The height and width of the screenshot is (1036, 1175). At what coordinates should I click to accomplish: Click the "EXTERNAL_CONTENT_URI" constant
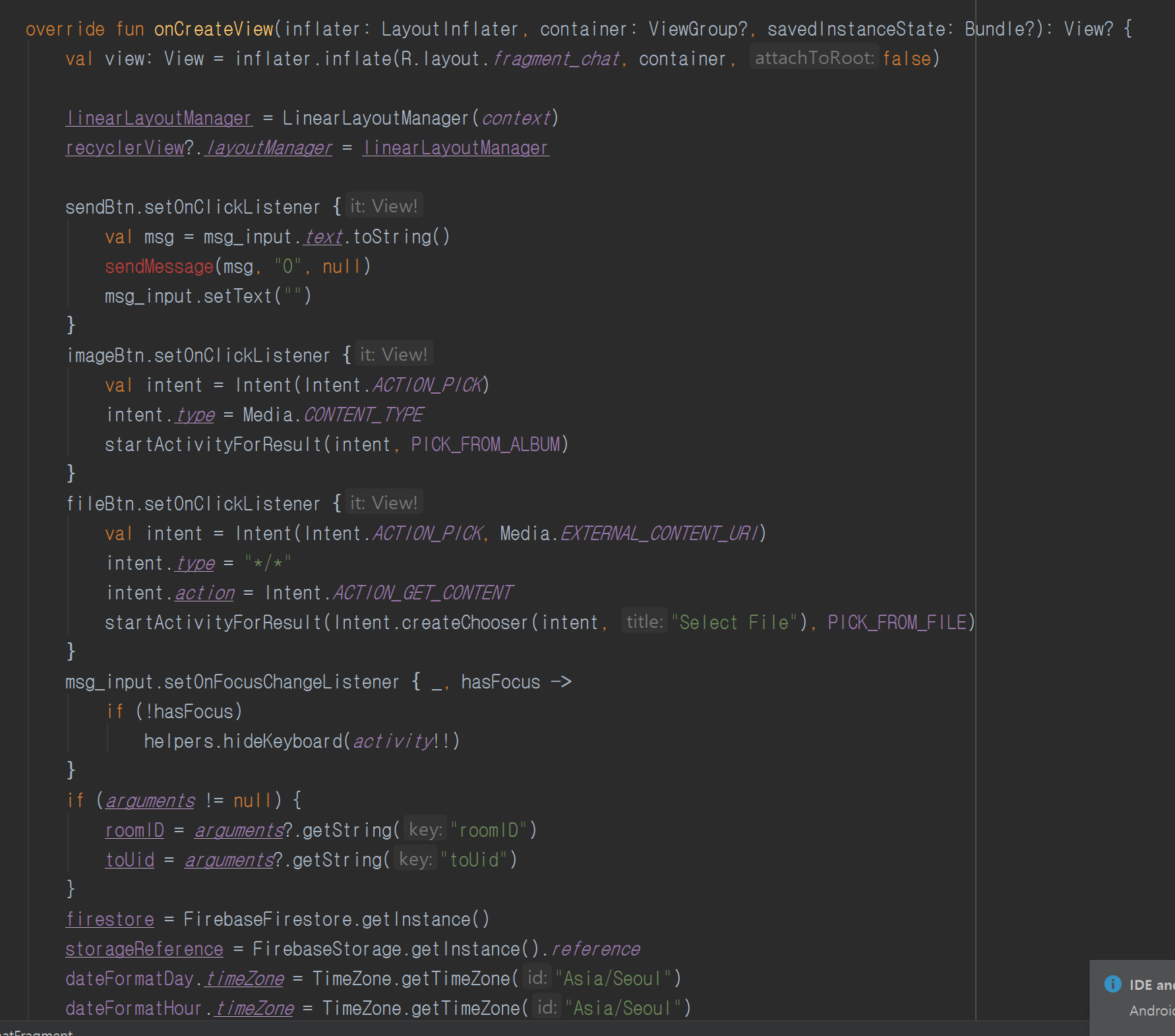point(660,533)
